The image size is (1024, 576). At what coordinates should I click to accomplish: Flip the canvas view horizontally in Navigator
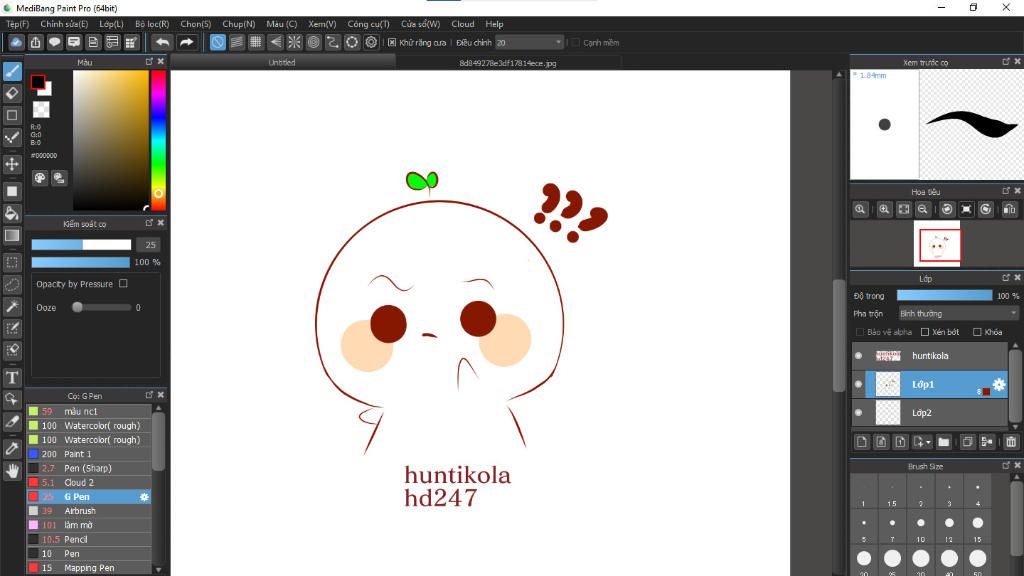[1009, 210]
